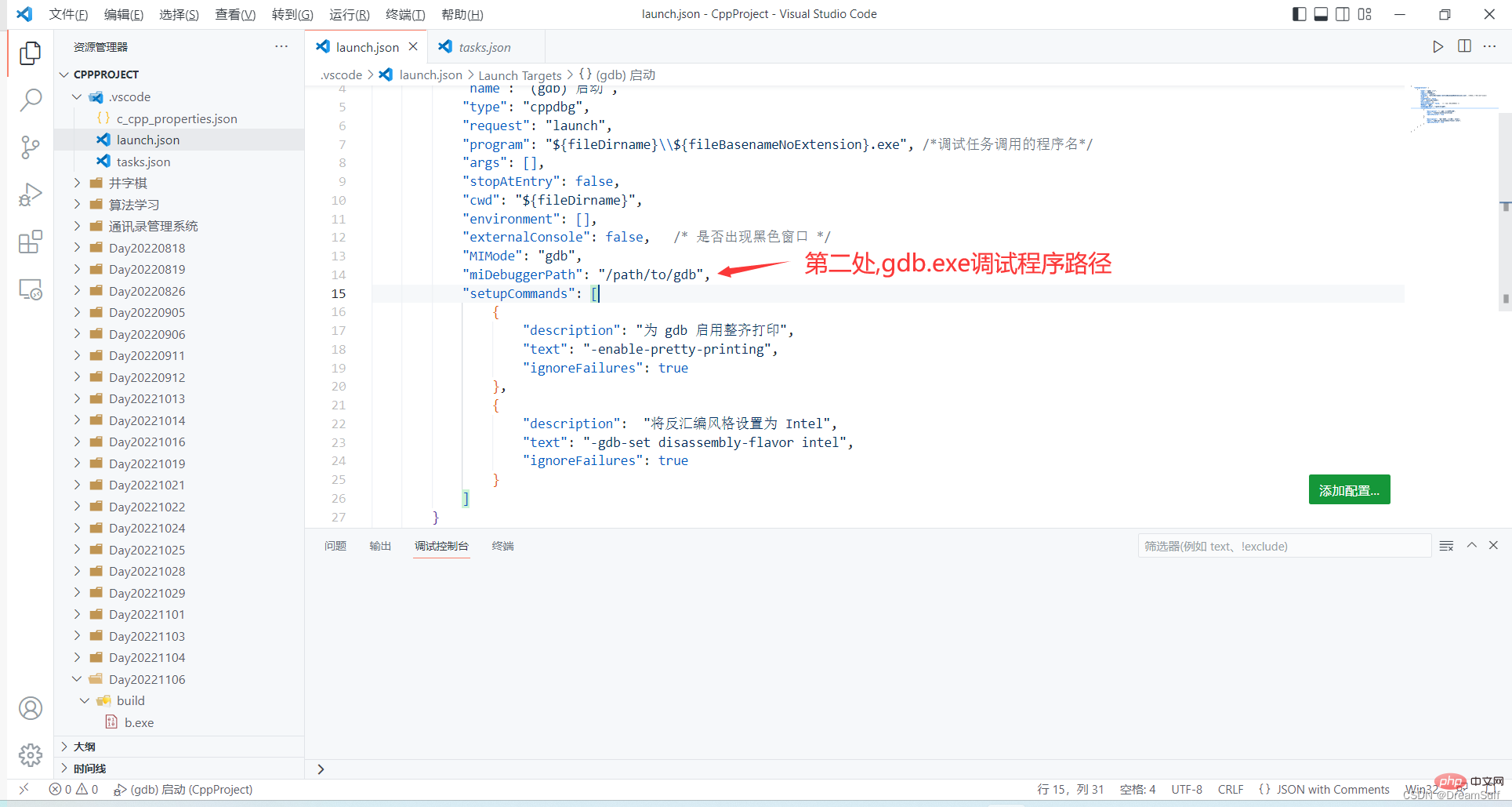
Task: Open the Source Control view
Action: [31, 147]
